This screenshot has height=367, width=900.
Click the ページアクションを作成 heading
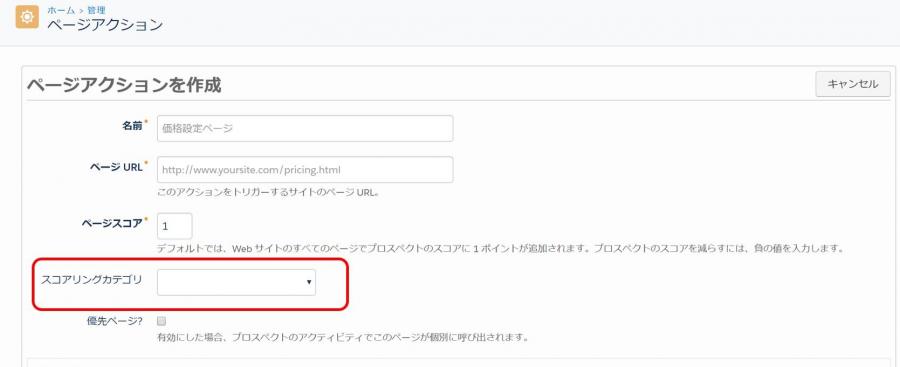(x=124, y=86)
